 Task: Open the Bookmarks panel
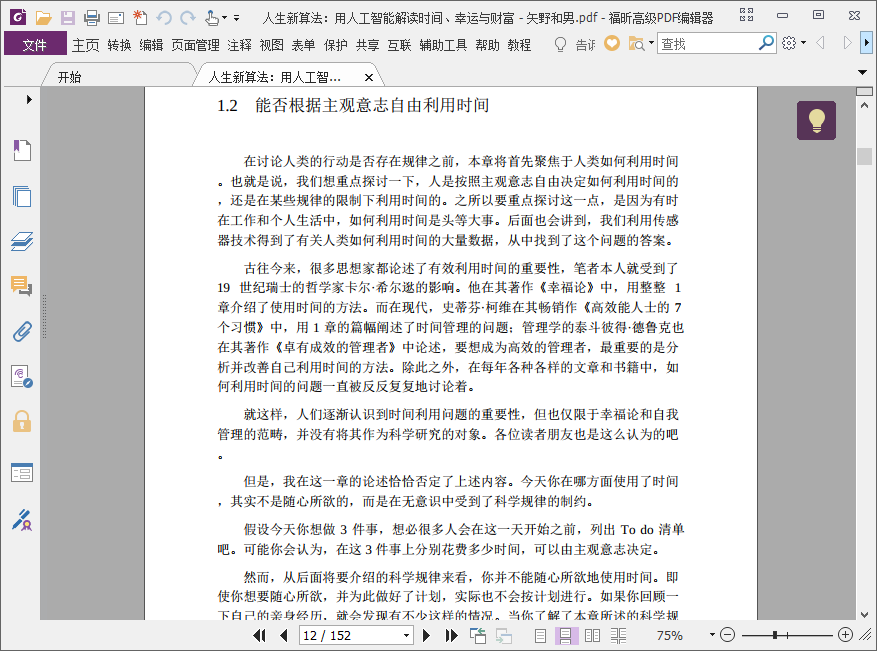[22, 150]
